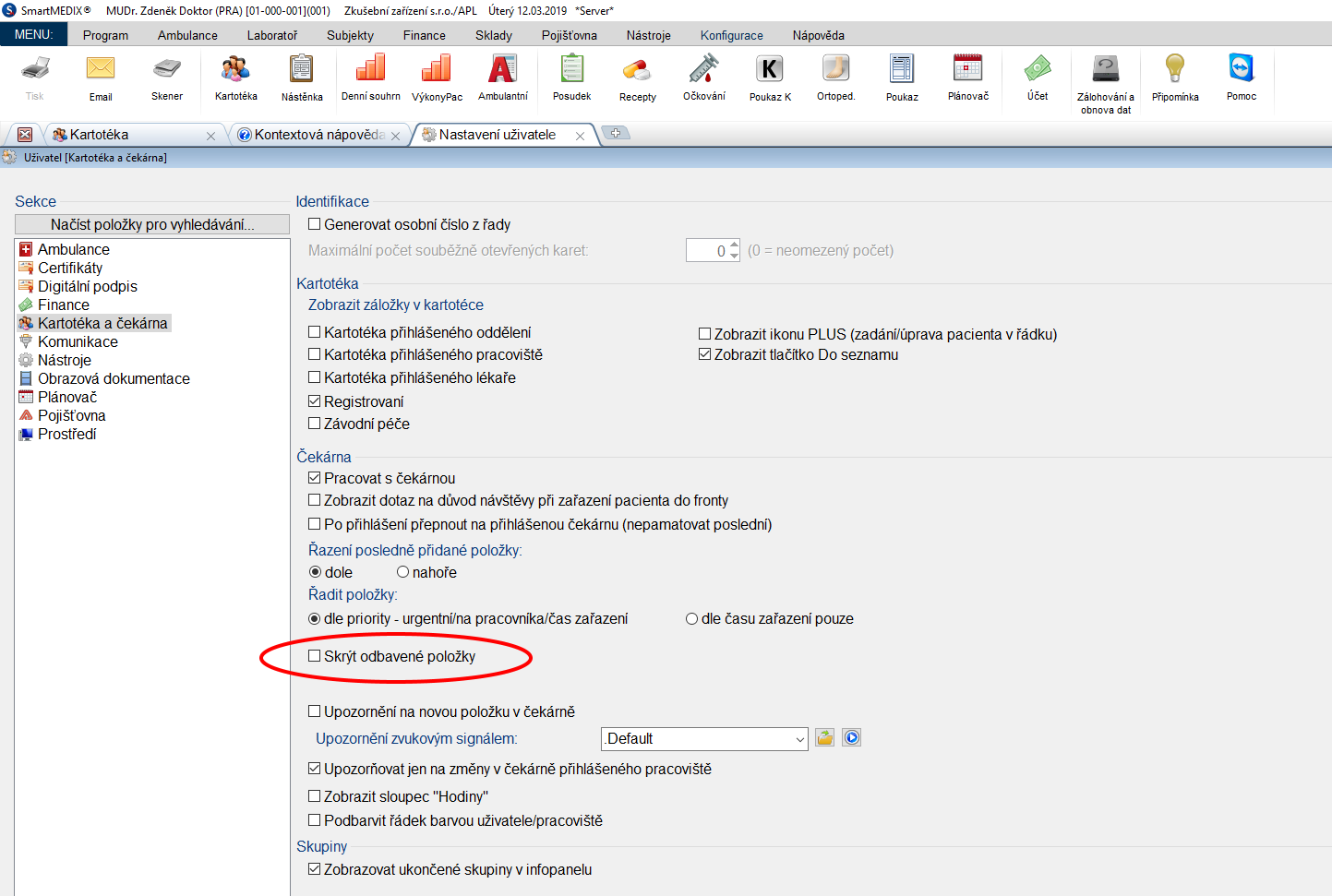Select Pojišťovna in the Sekce list
This screenshot has height=896, width=1332.
[71, 415]
